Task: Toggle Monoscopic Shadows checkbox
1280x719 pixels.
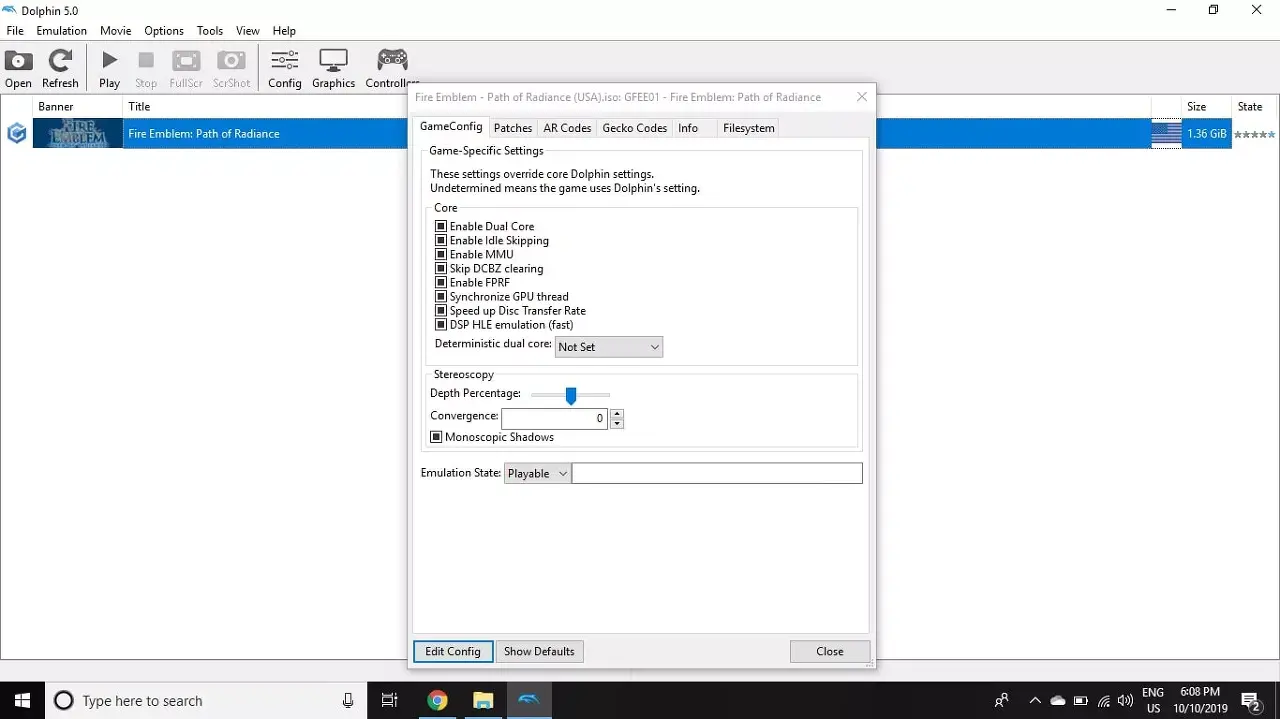Action: coord(436,437)
